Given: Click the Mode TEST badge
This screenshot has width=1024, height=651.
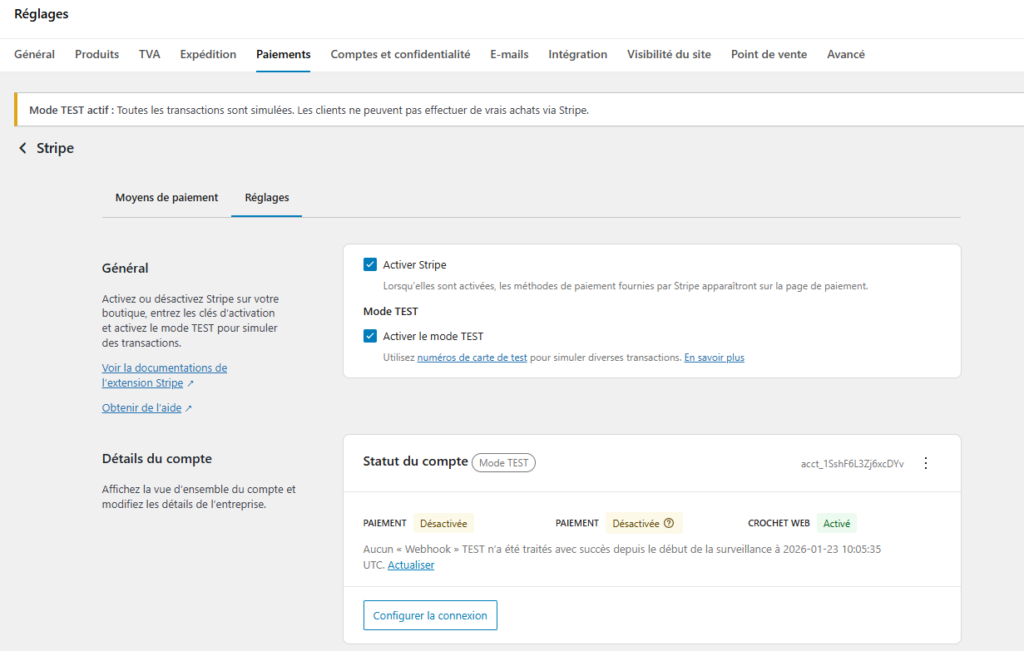Looking at the screenshot, I should (x=504, y=462).
